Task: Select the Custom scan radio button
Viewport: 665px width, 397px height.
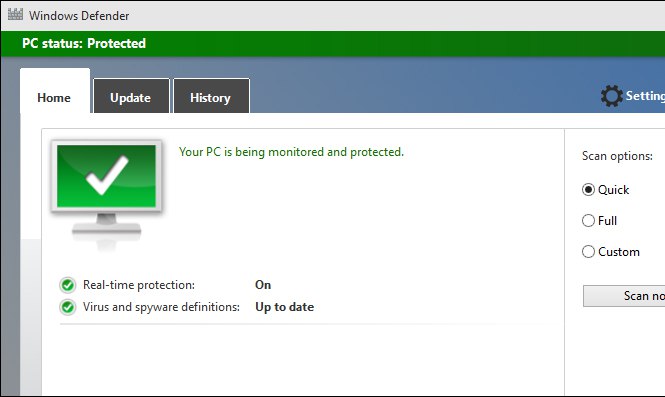Action: click(588, 252)
